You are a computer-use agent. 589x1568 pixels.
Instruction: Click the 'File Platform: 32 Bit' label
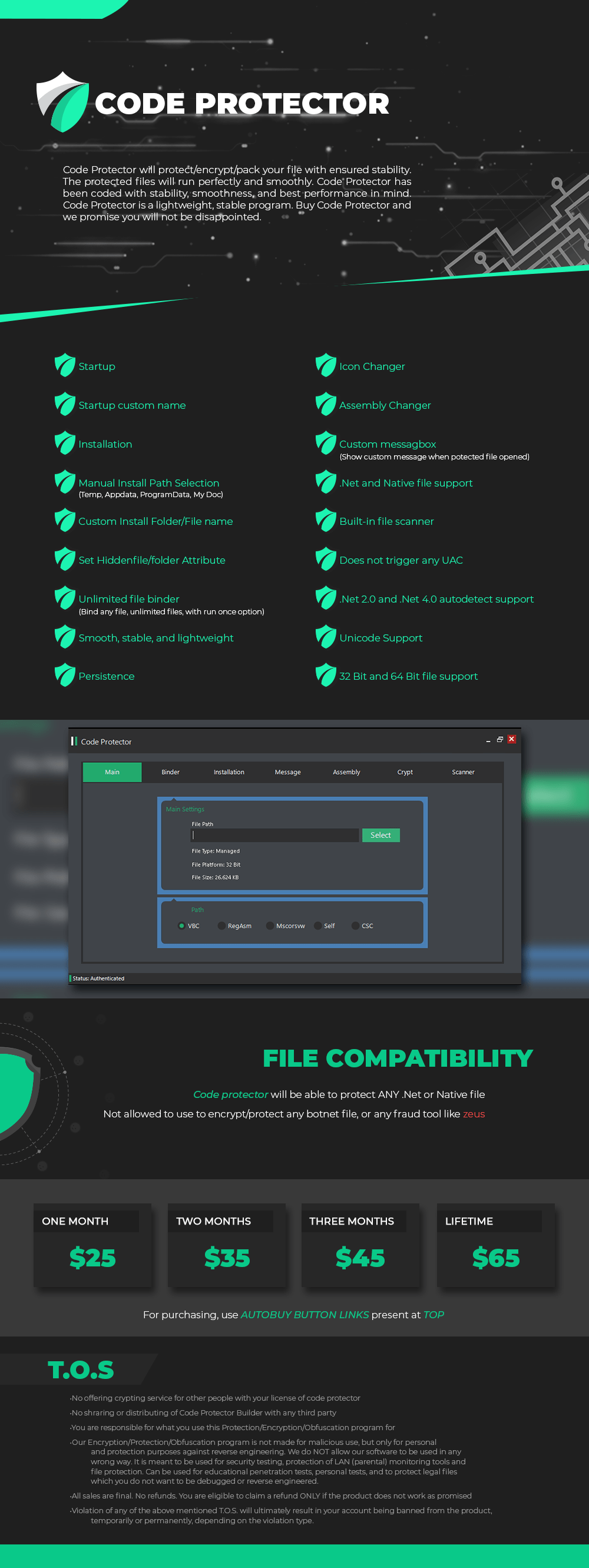coord(216,864)
